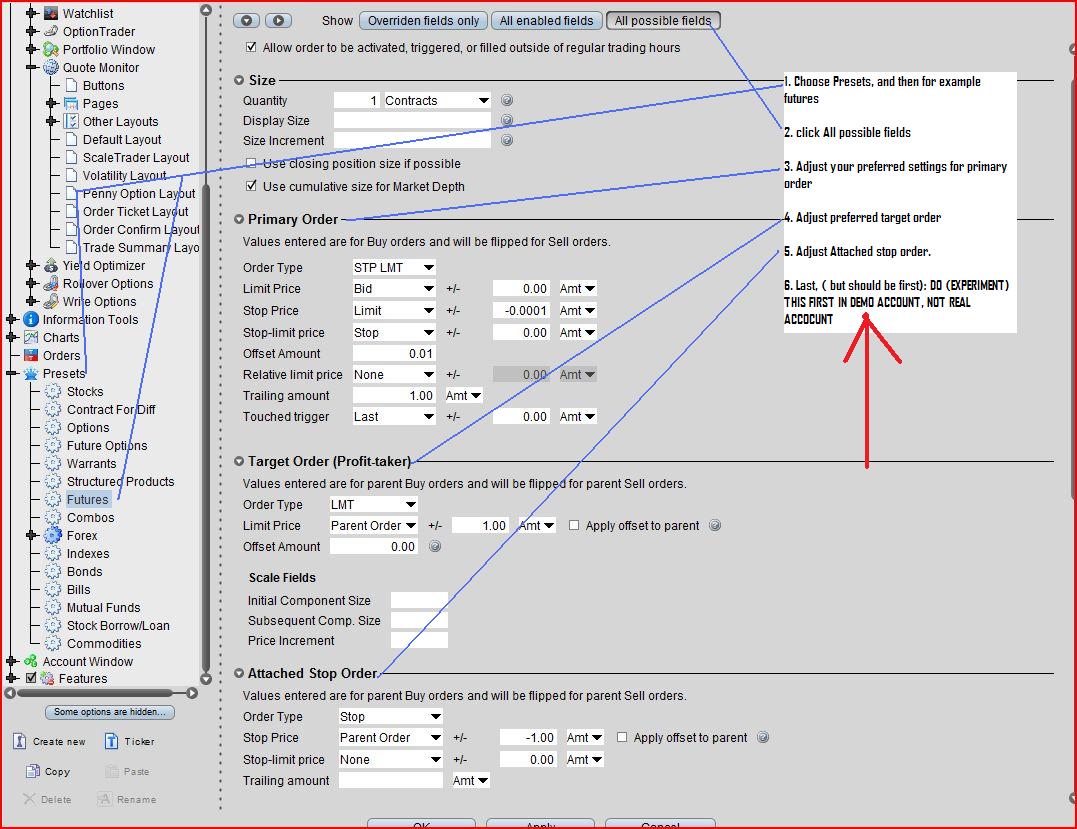Click the Ticker icon

[x=111, y=741]
